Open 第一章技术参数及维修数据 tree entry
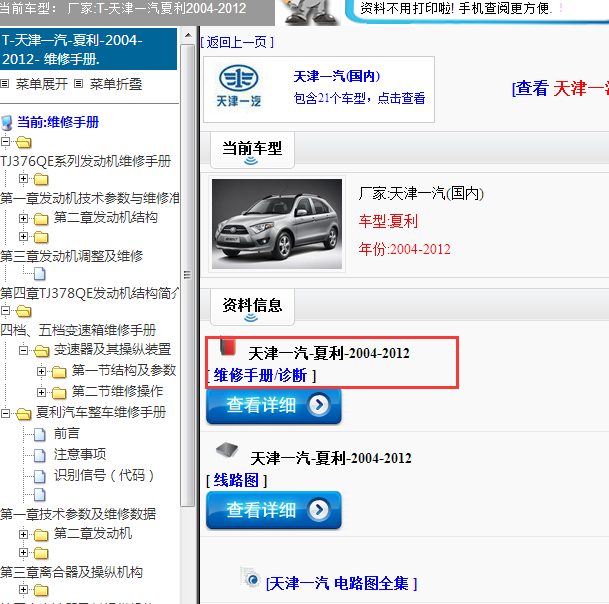This screenshot has width=609, height=604. click(78, 514)
